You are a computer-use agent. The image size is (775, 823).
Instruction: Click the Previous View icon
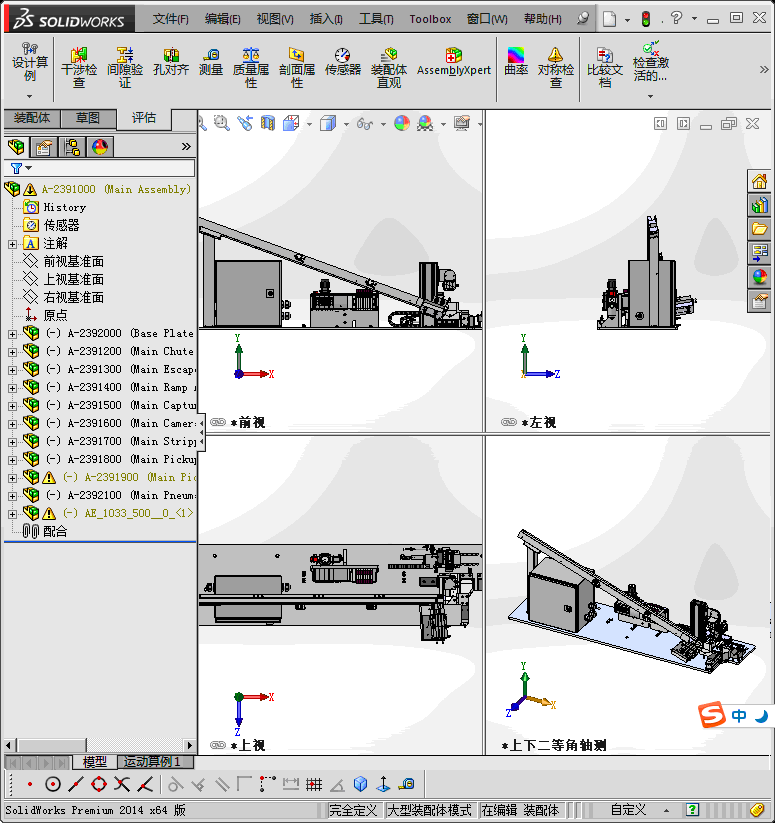coord(245,123)
